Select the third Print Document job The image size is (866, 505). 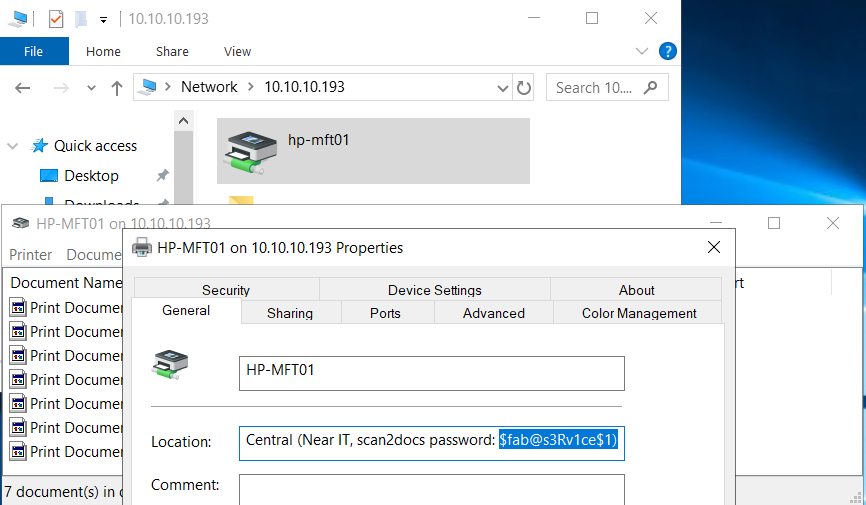tap(66, 356)
